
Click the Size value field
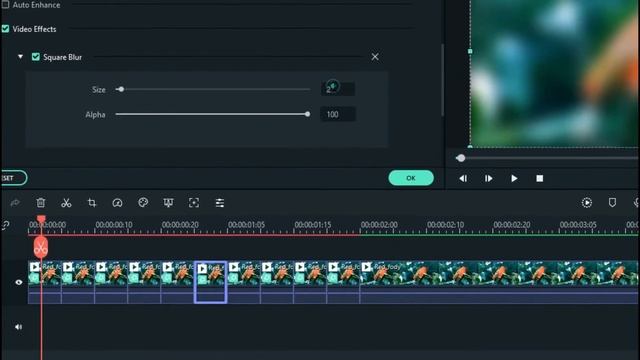point(338,89)
